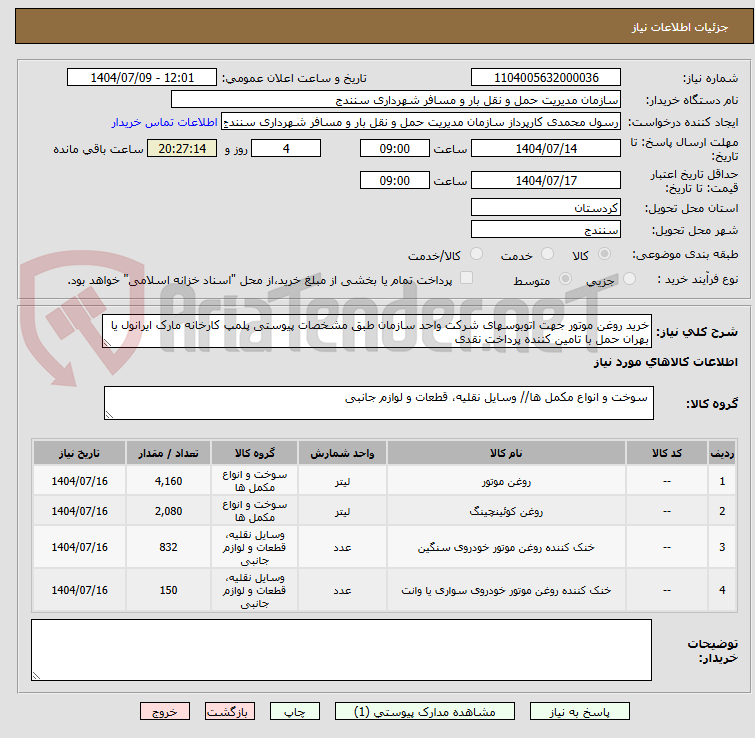
Task: Choose the کالا/خدمت radio option
Action: coord(476,255)
